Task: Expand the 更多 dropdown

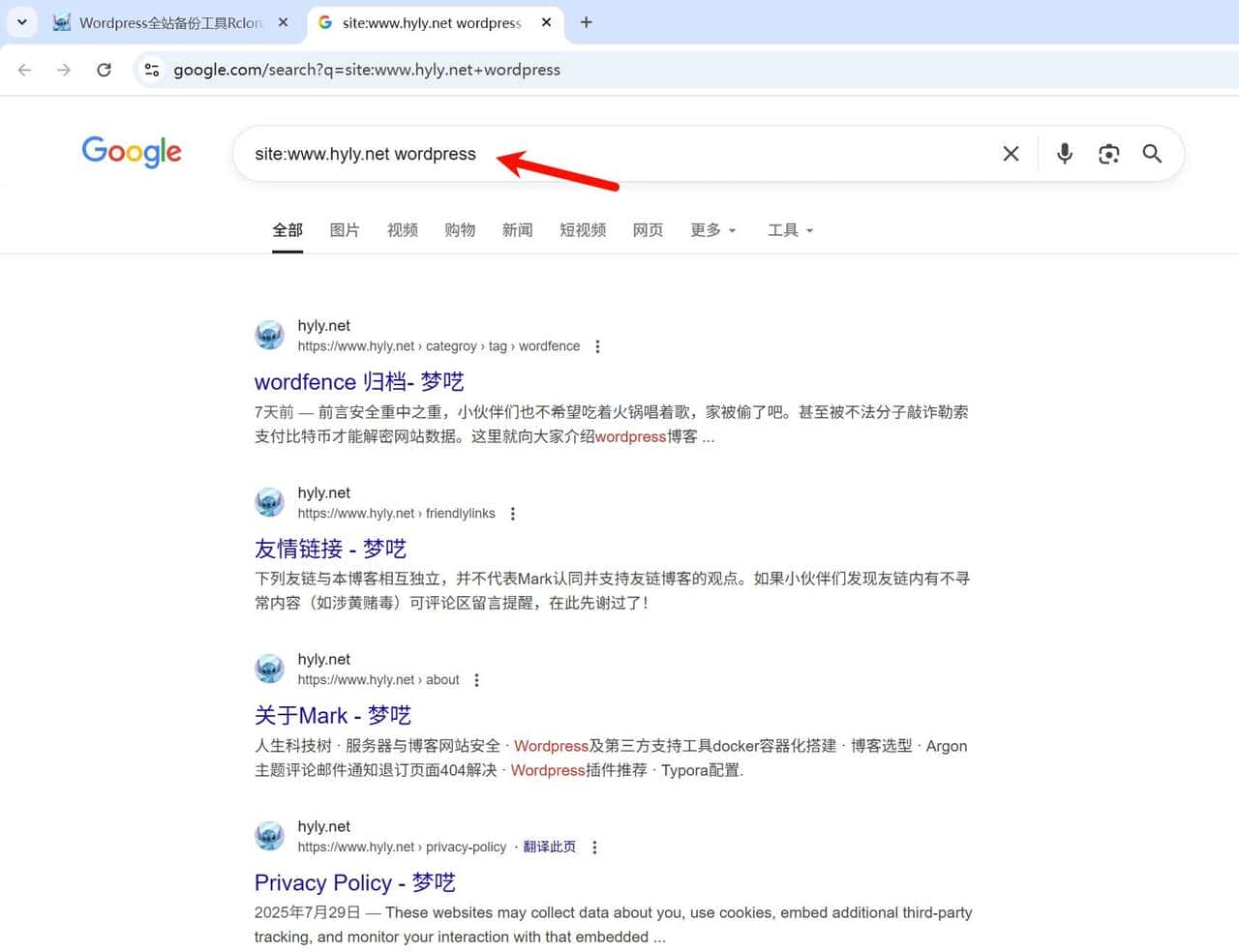Action: [712, 230]
